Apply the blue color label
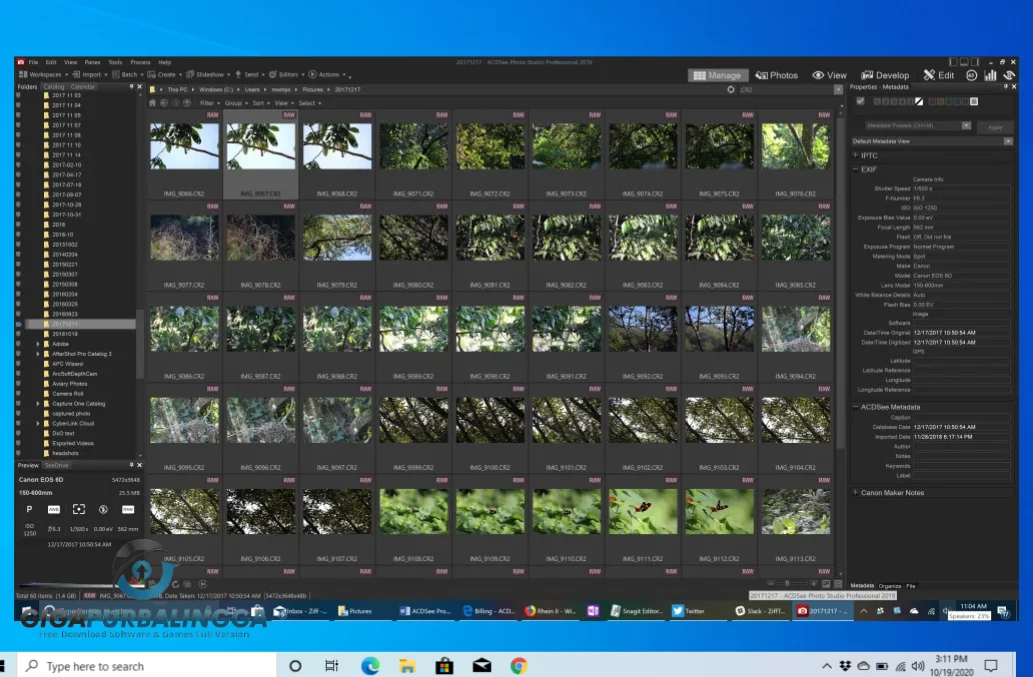Screen dimensions: 1033x677 pos(958,101)
